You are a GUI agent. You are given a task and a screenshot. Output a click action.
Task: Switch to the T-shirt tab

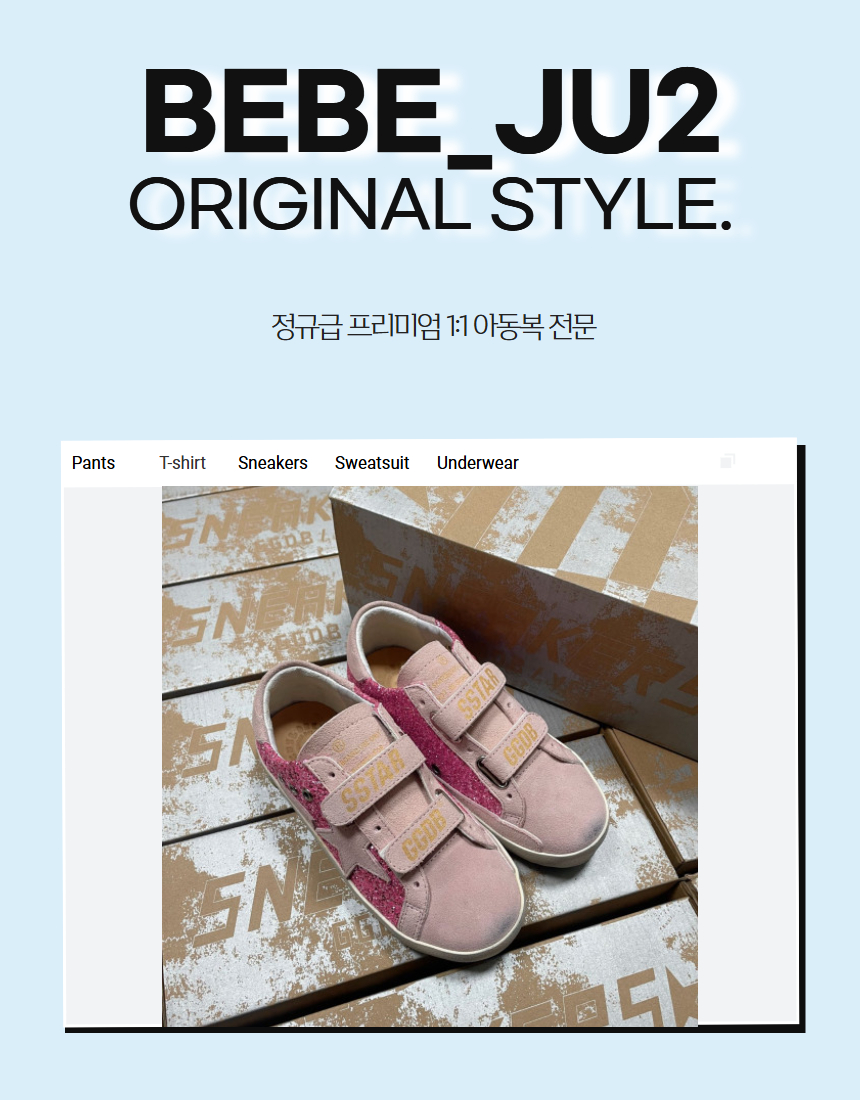click(x=182, y=463)
